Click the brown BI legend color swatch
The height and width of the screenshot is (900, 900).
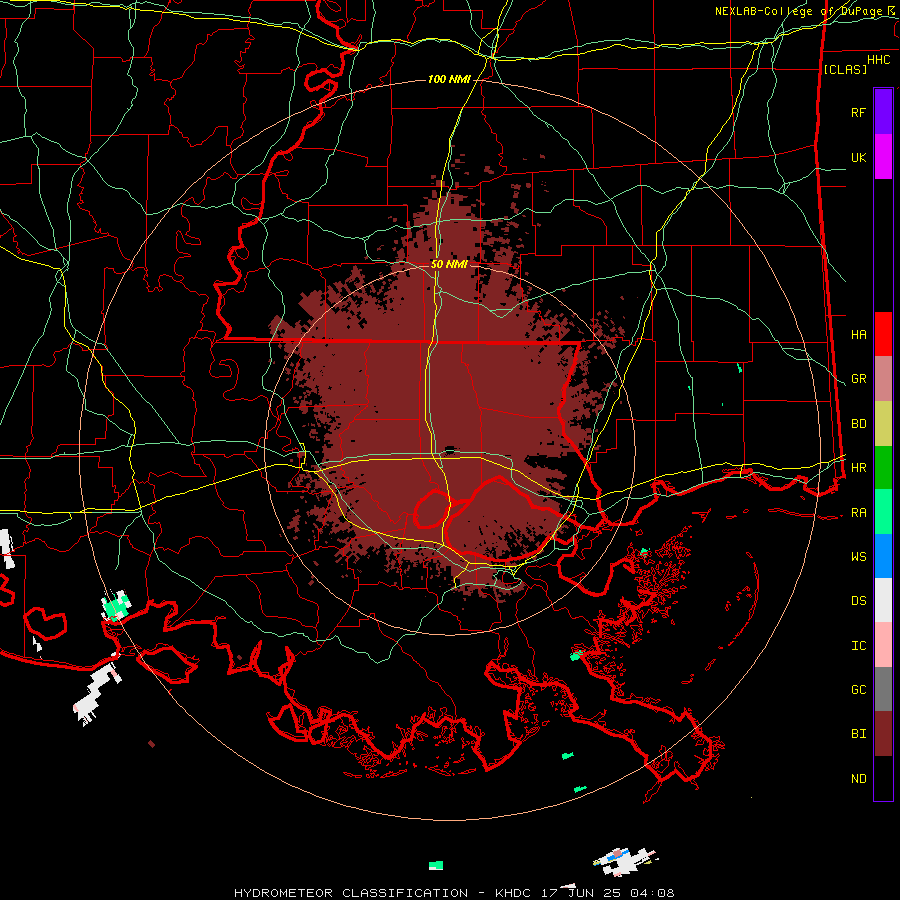[x=883, y=734]
